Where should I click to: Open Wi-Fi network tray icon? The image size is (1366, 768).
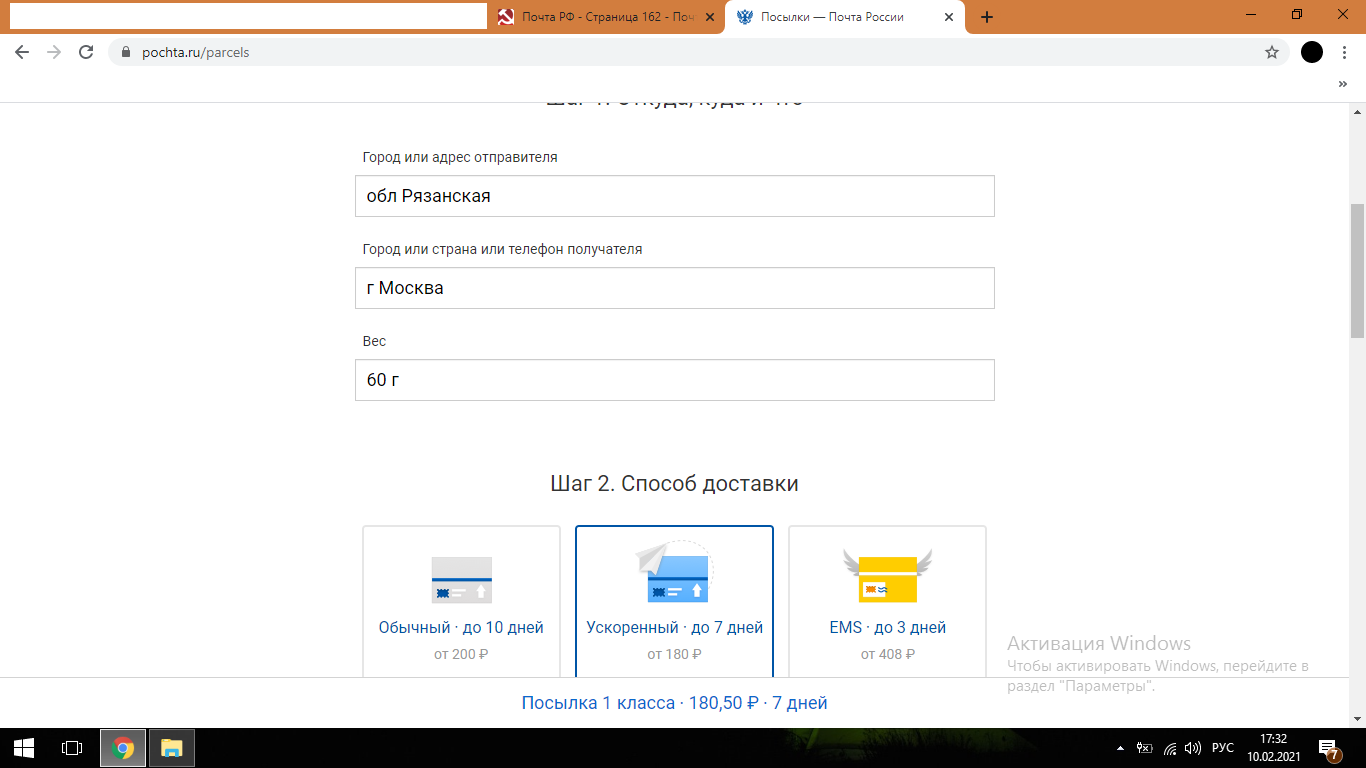tap(1170, 748)
